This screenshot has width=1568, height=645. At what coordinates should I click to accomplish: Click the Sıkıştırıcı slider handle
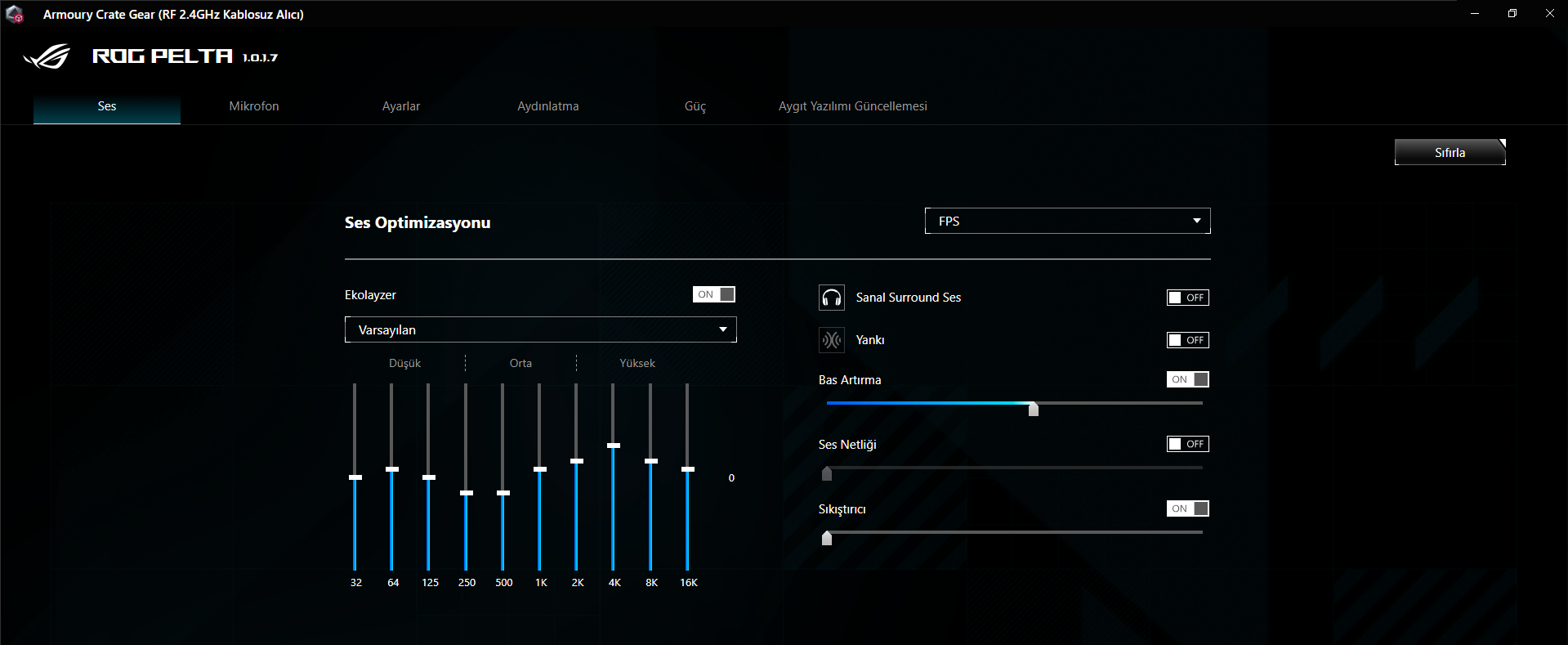(827, 538)
